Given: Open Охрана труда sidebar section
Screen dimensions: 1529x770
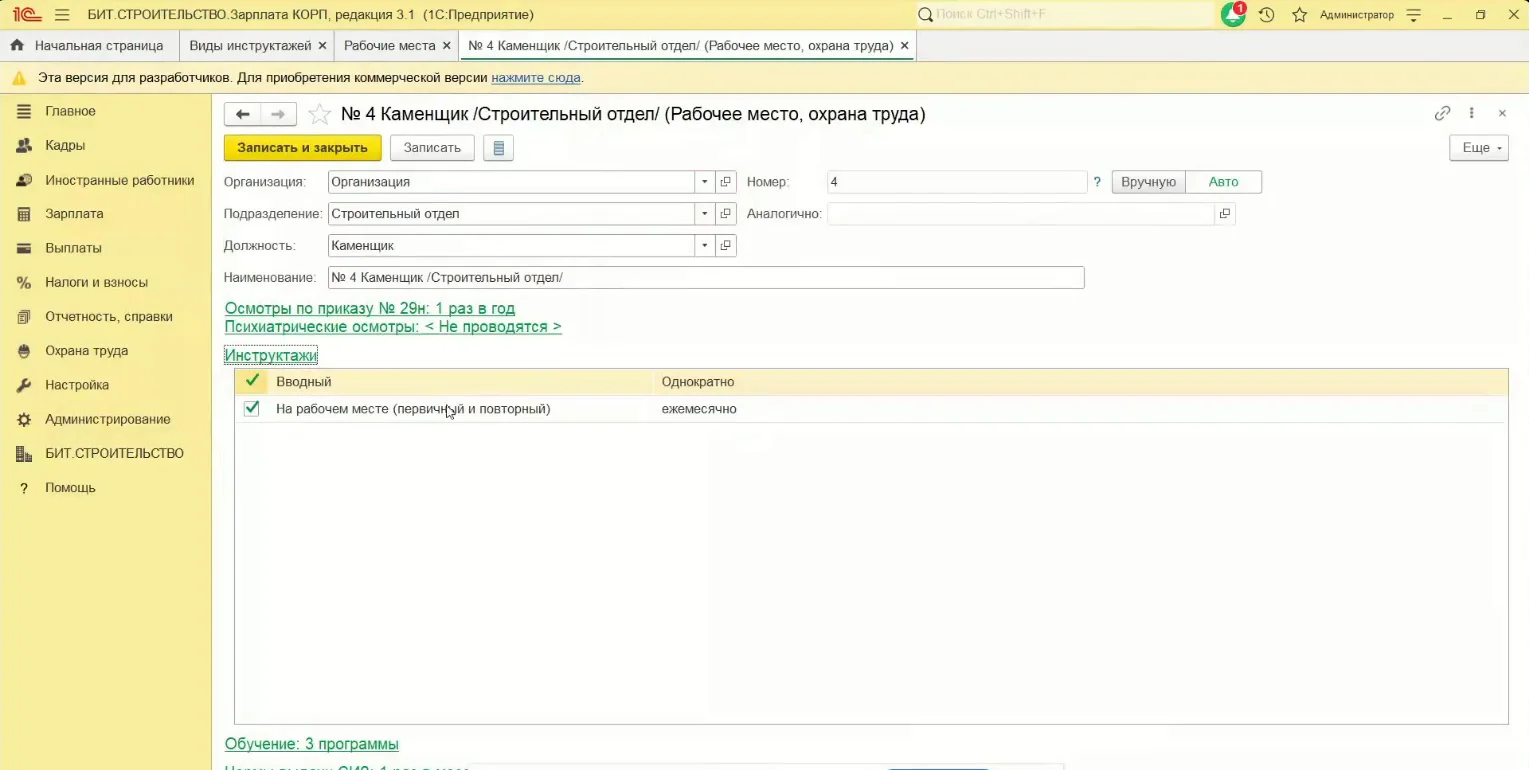Looking at the screenshot, I should (86, 351).
